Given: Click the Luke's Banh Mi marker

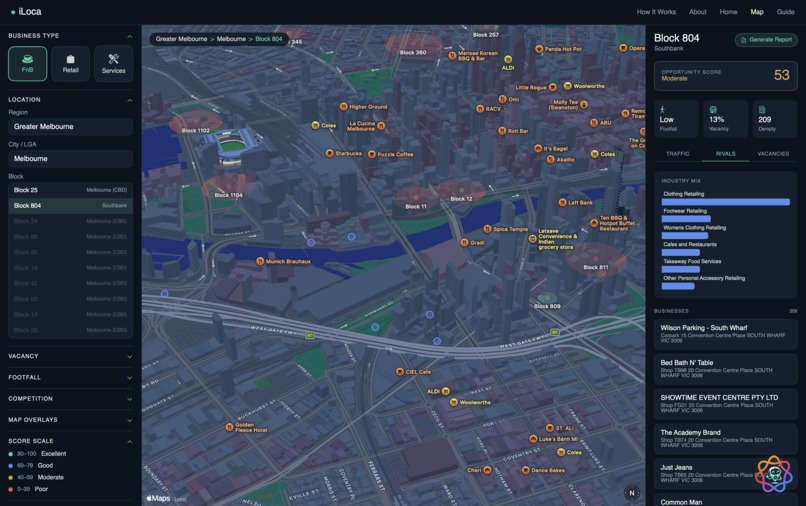Looking at the screenshot, I should pos(533,439).
